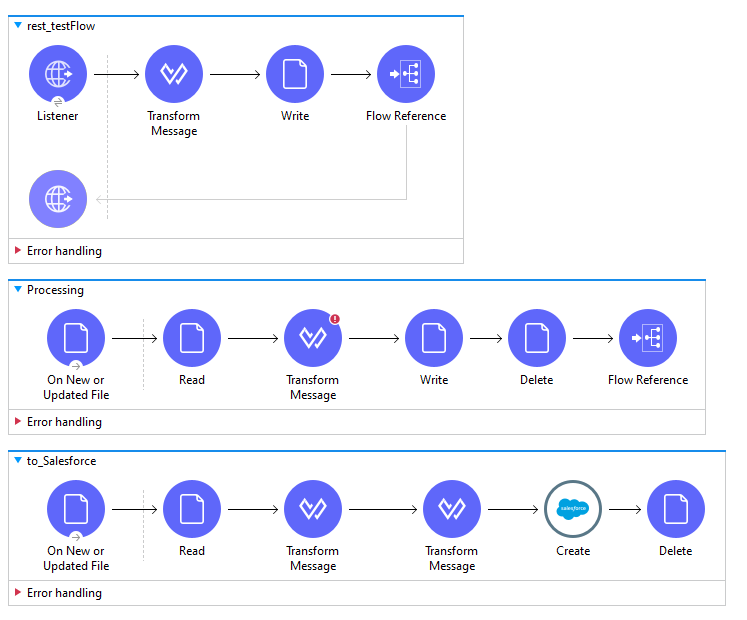Screen dimensions: 747x620
Task: Collapse the rest_testFlow flow
Action: click(18, 26)
